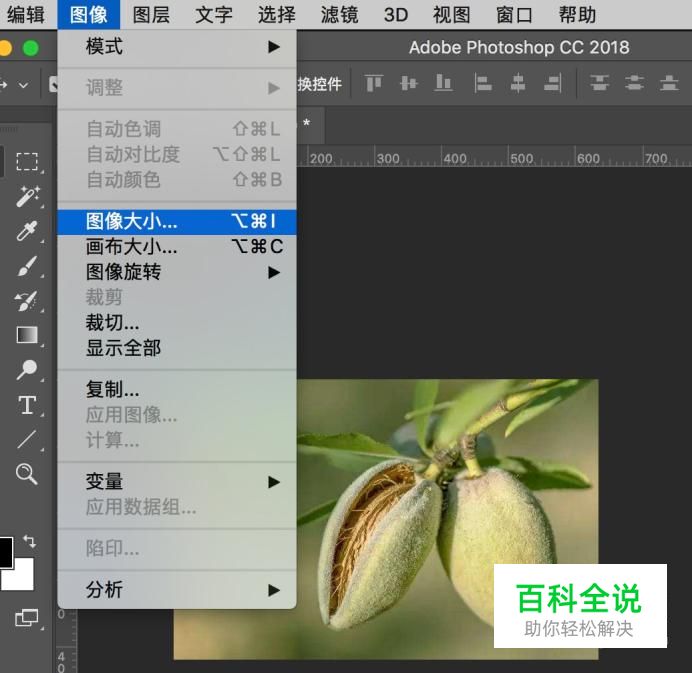The height and width of the screenshot is (673, 692).
Task: Align vertical centers of layers
Action: (x=408, y=83)
